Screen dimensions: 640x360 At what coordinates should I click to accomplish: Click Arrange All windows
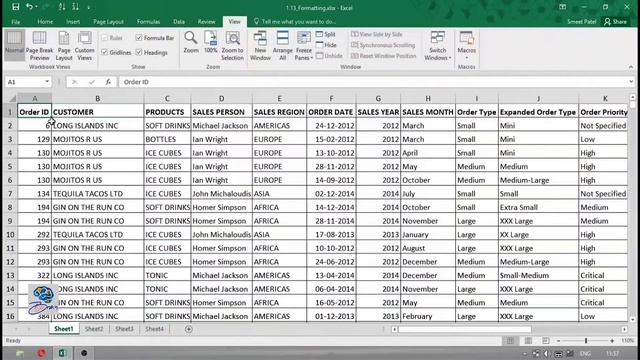tap(282, 46)
